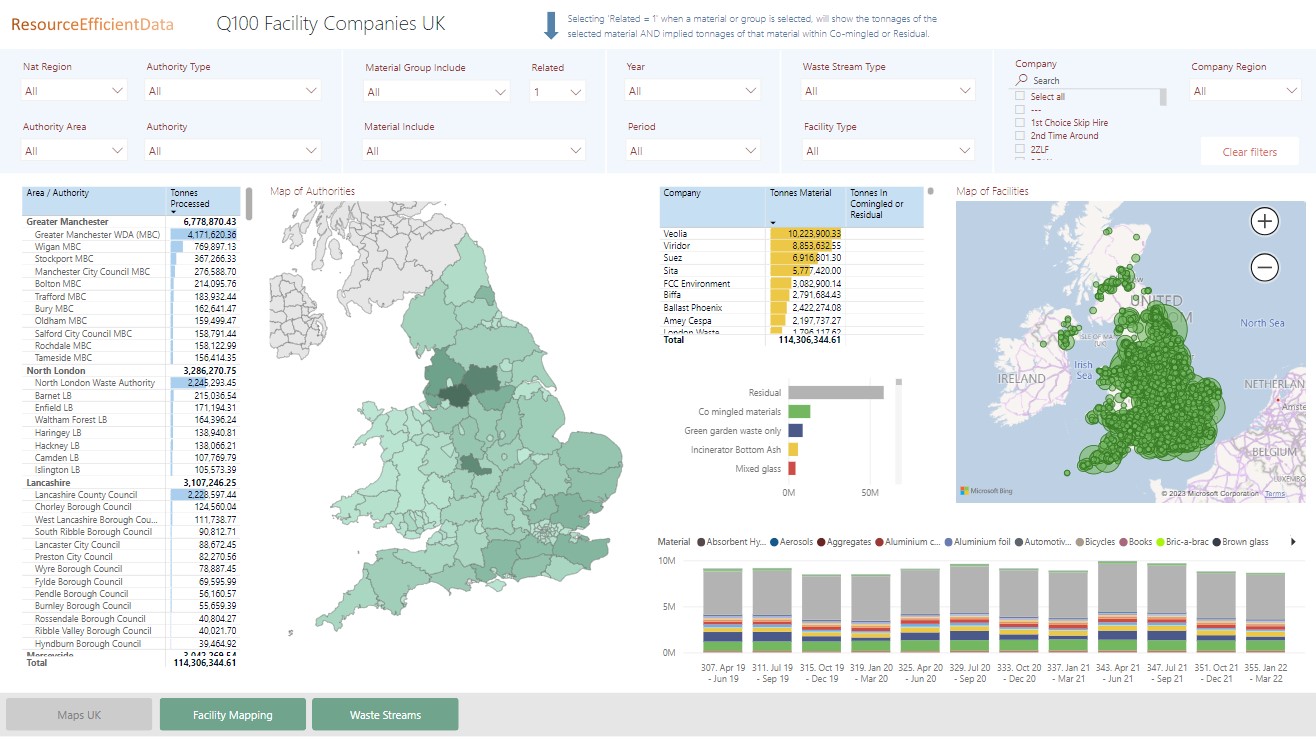Viewport: 1316px width, 740px height.
Task: Click the Aerosols legend marker
Action: [775, 542]
